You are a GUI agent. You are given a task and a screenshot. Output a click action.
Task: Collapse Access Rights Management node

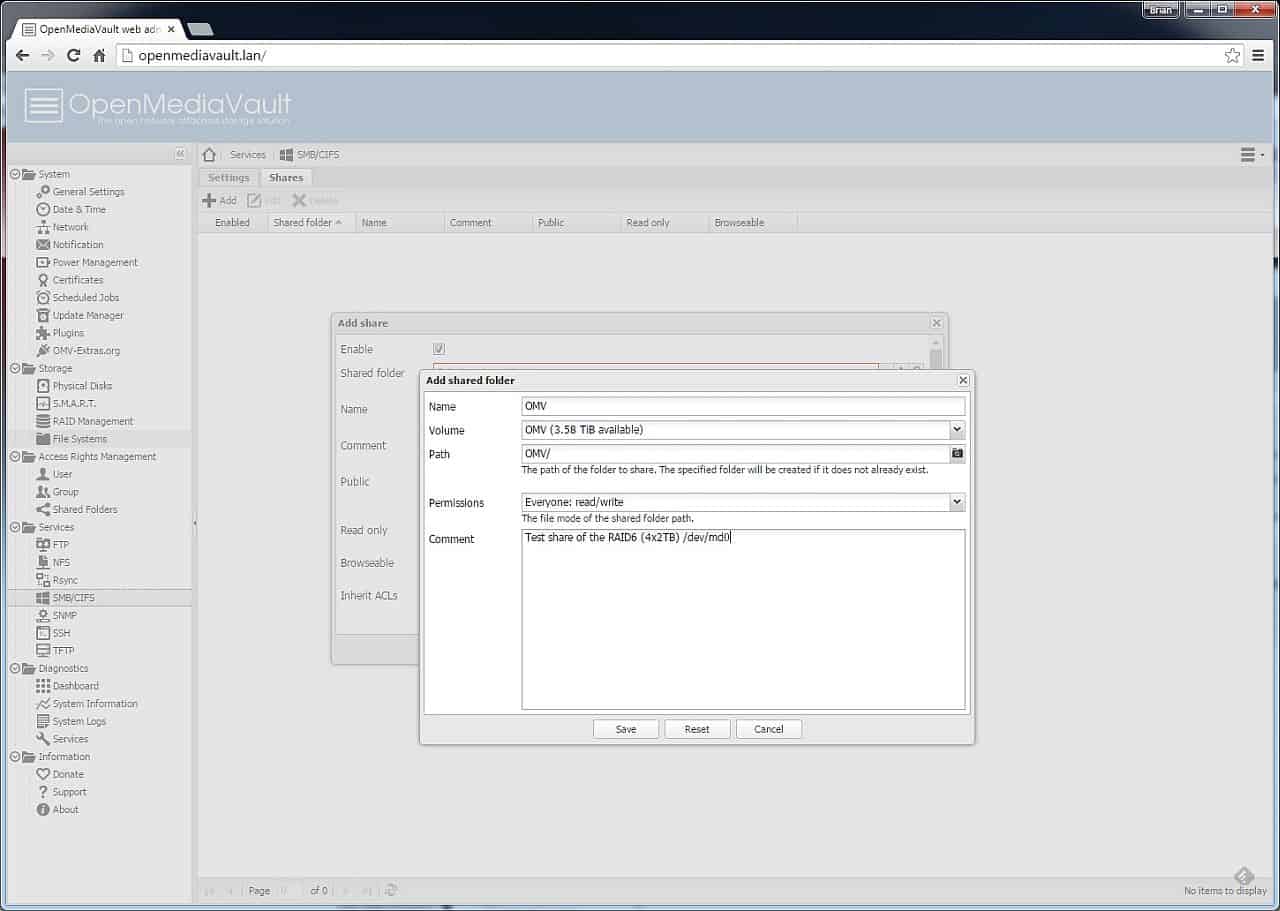14,457
